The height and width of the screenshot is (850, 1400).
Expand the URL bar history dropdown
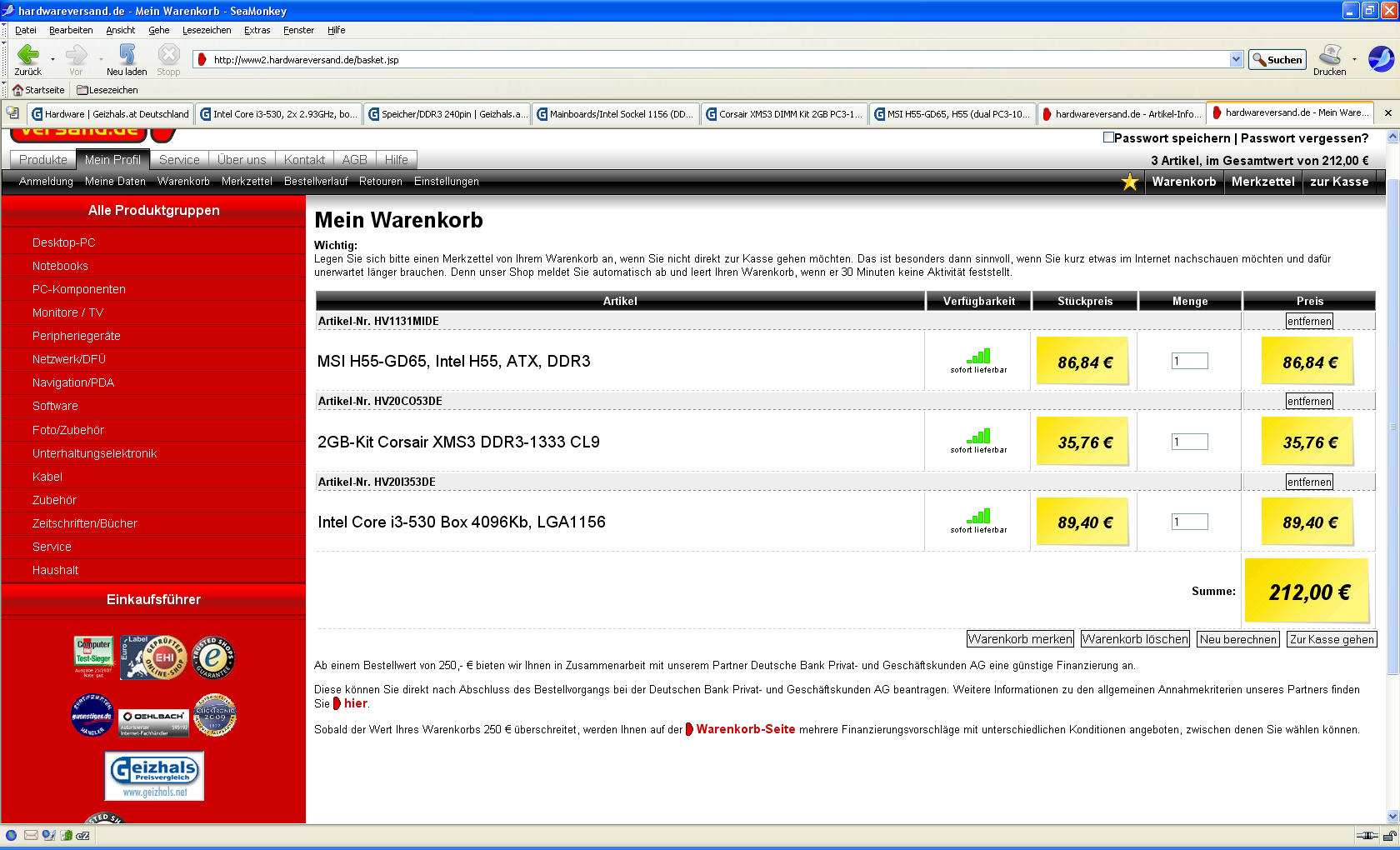[x=1236, y=59]
